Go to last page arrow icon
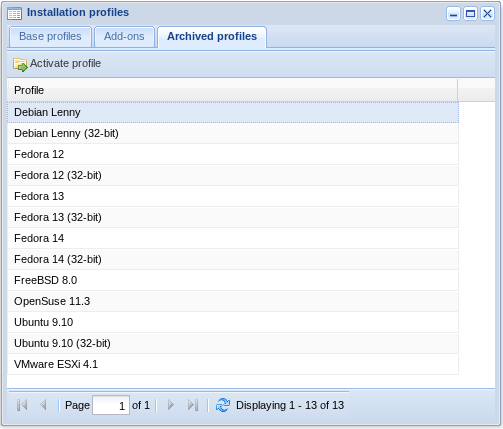 [x=193, y=405]
